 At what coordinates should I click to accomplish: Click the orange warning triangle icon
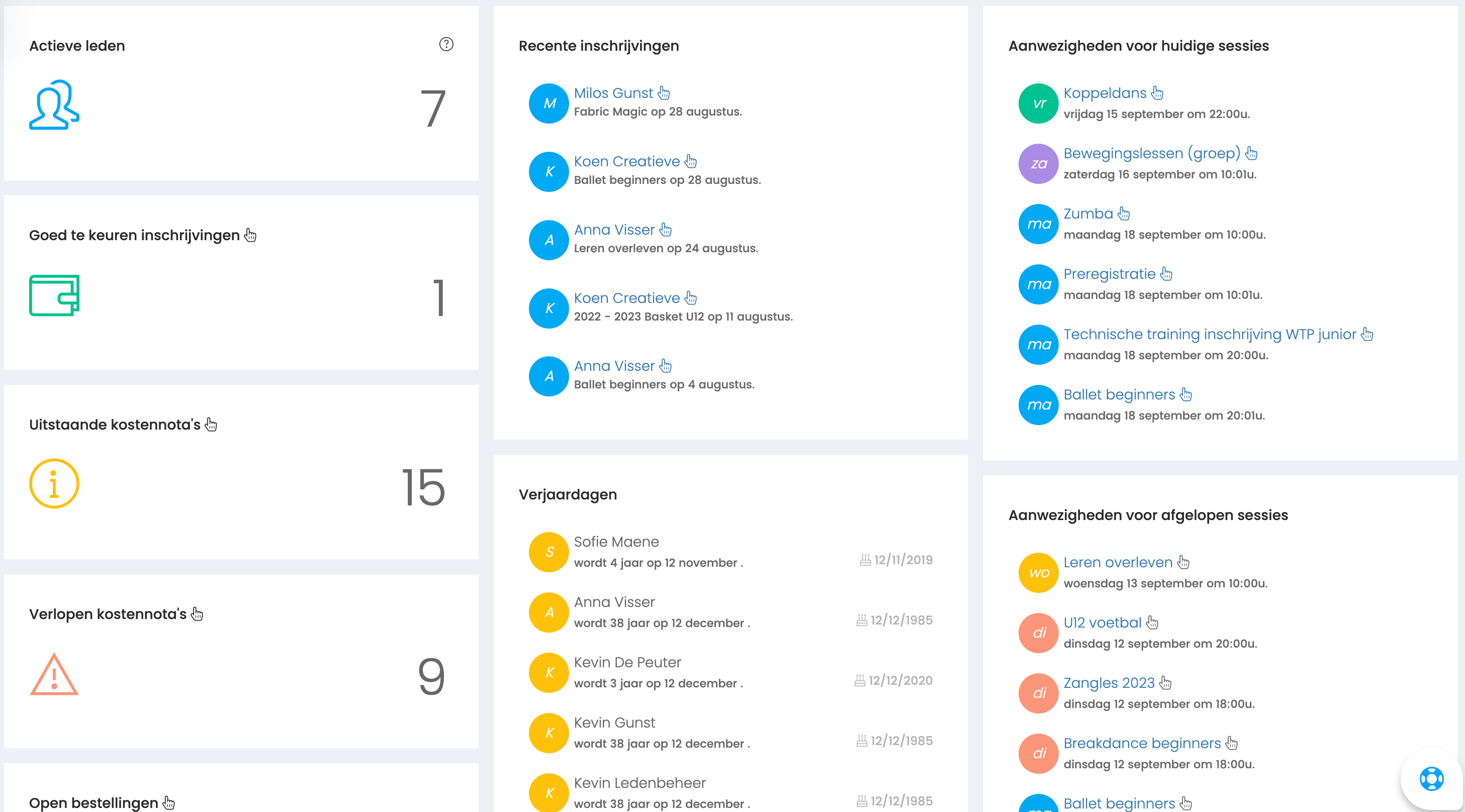54,674
